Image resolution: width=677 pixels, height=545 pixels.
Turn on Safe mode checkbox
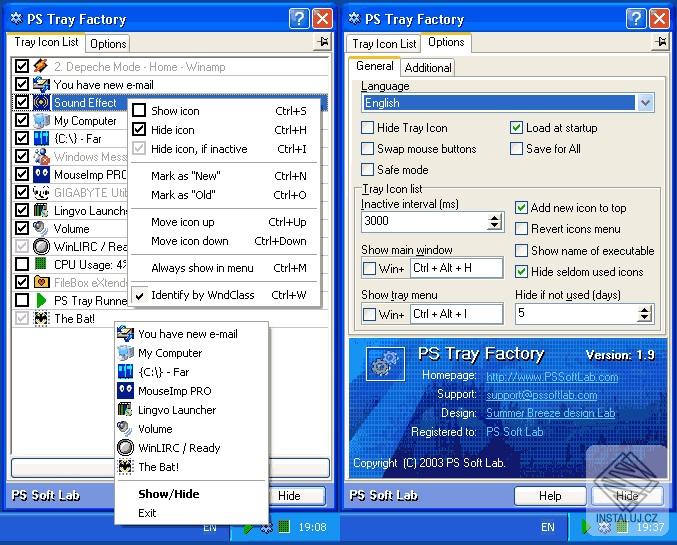pyautogui.click(x=367, y=169)
